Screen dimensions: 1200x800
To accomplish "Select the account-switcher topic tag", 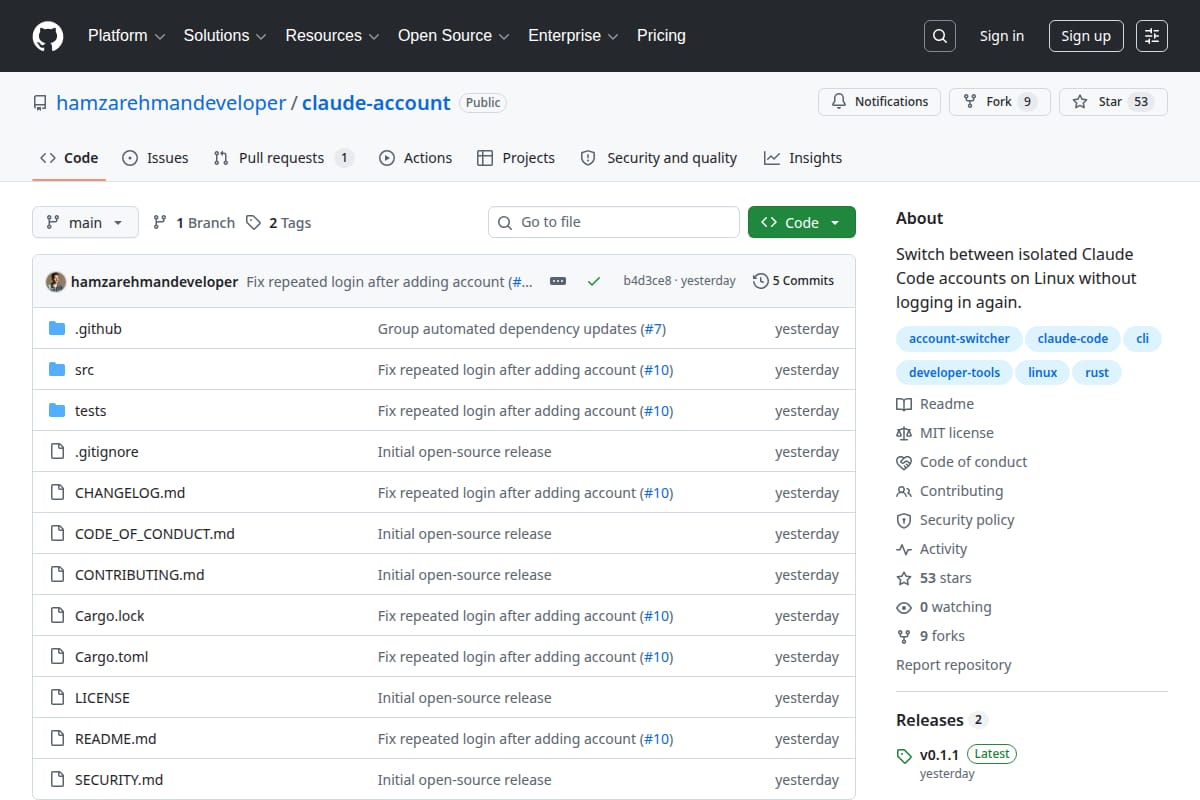I will (x=960, y=339).
